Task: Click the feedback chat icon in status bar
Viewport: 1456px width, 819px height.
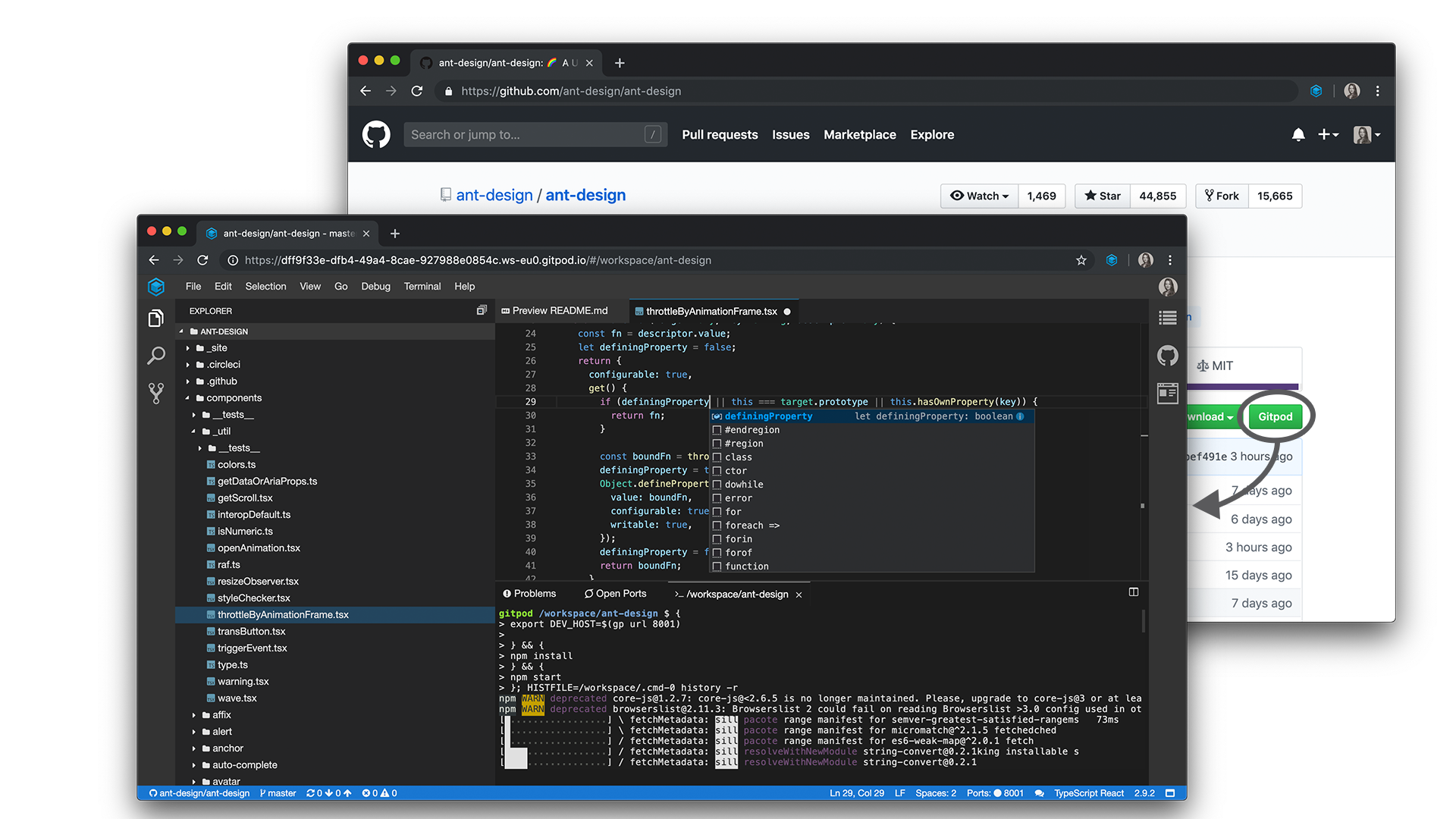Action: point(1039,793)
